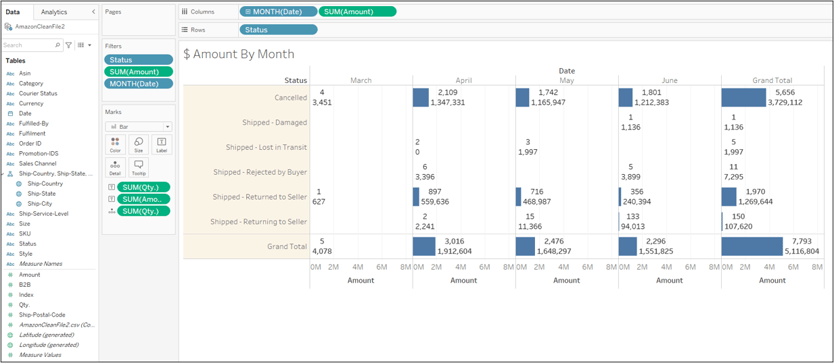Click the Abc icon of Category field
The height and width of the screenshot is (363, 834).
coord(10,84)
